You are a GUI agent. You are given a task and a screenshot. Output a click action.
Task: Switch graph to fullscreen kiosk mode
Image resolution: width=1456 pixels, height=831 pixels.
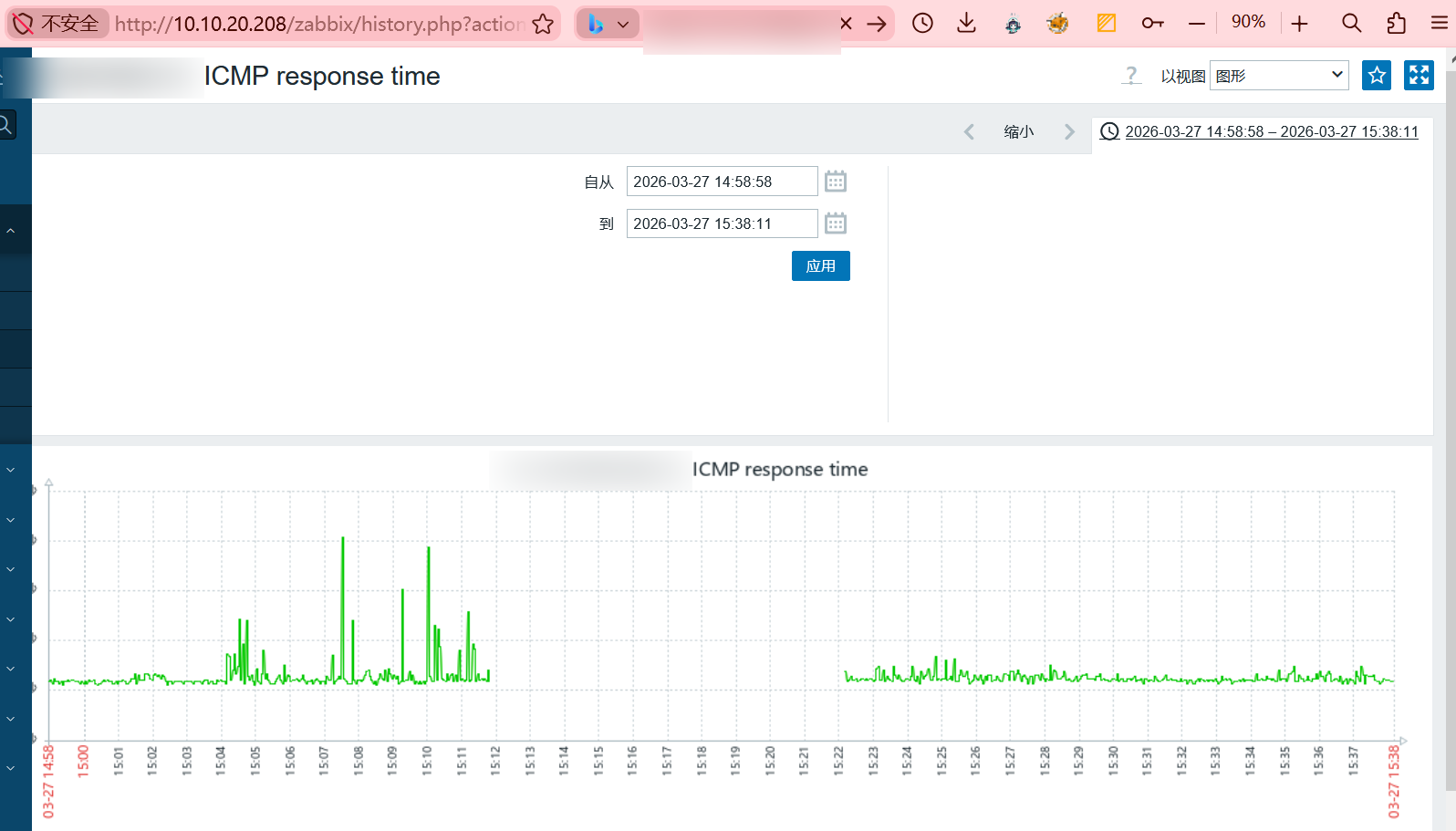click(1419, 76)
